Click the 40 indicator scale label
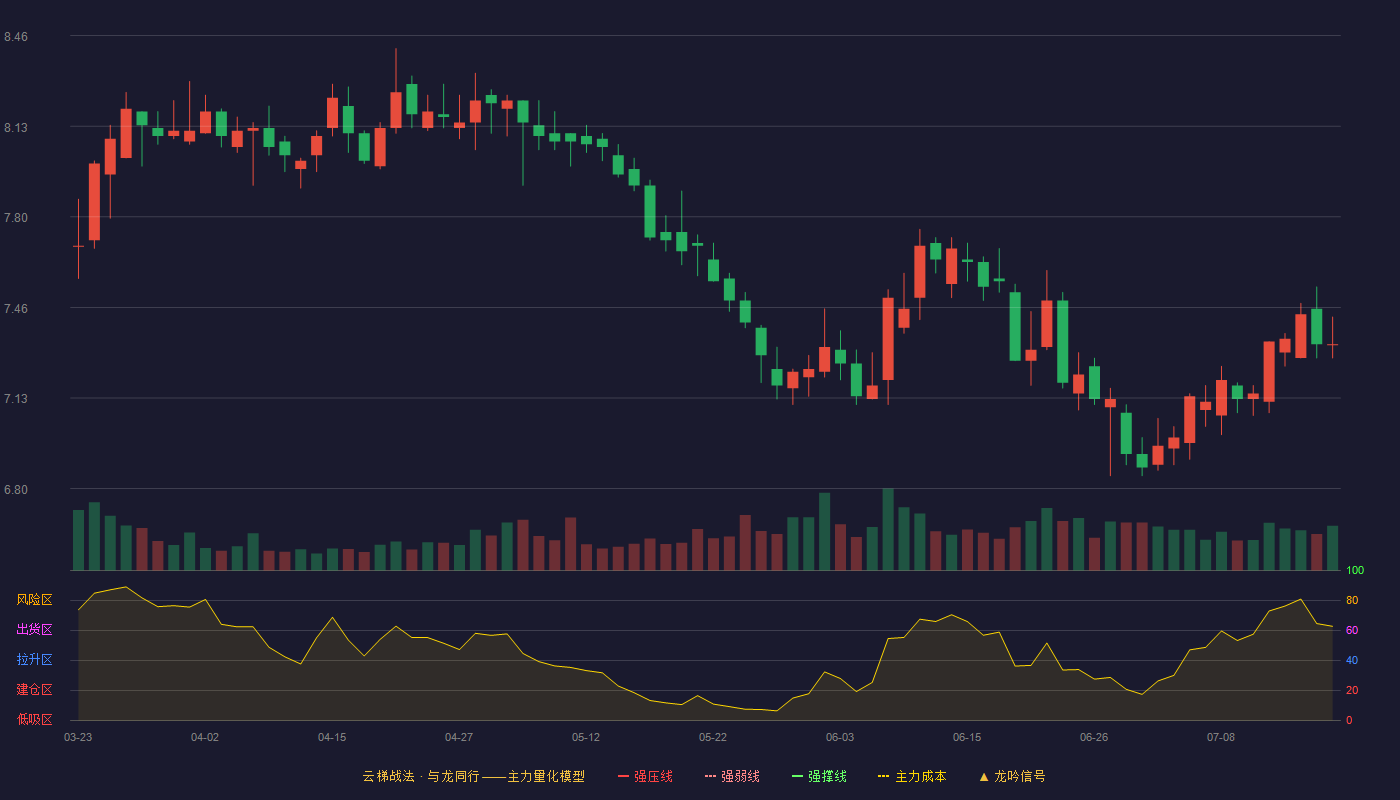 (x=1352, y=660)
